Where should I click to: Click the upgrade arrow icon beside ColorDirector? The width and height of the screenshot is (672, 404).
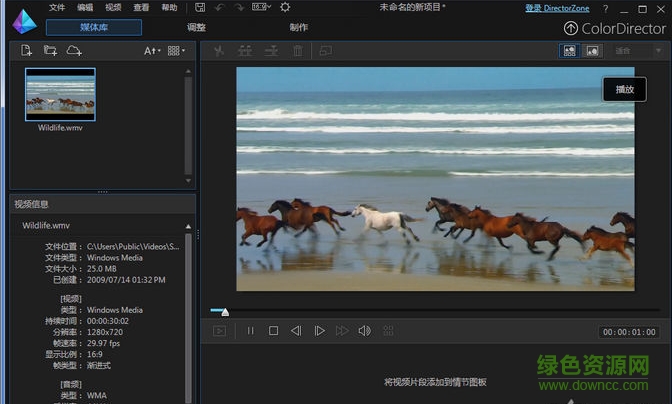[x=572, y=28]
